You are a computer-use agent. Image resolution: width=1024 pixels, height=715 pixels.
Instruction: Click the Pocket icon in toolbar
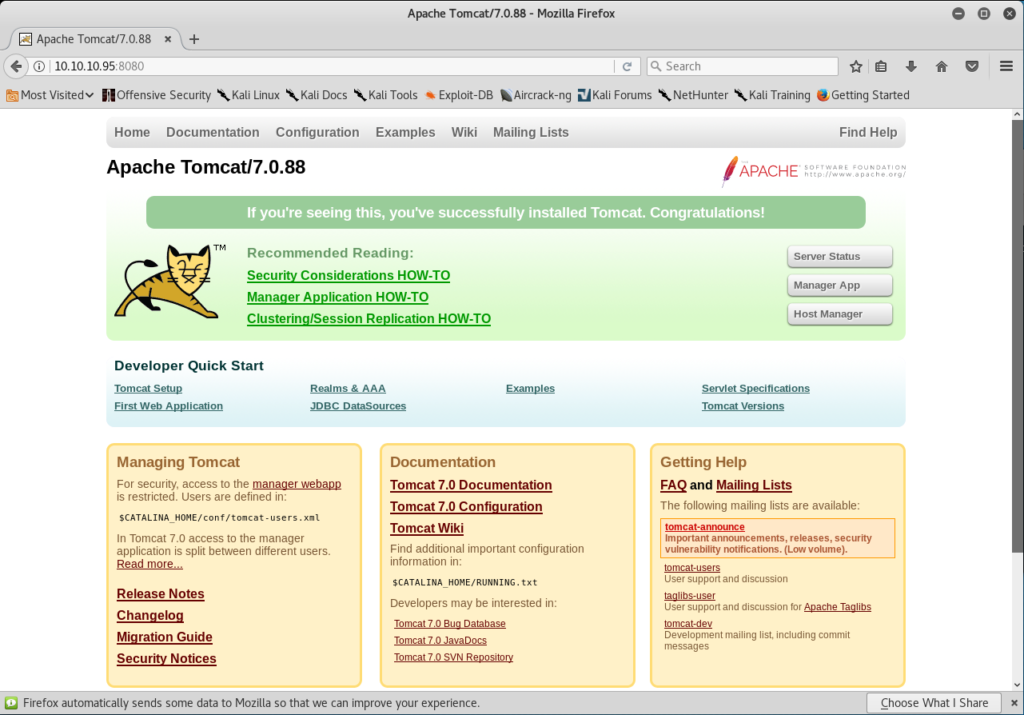tap(971, 66)
